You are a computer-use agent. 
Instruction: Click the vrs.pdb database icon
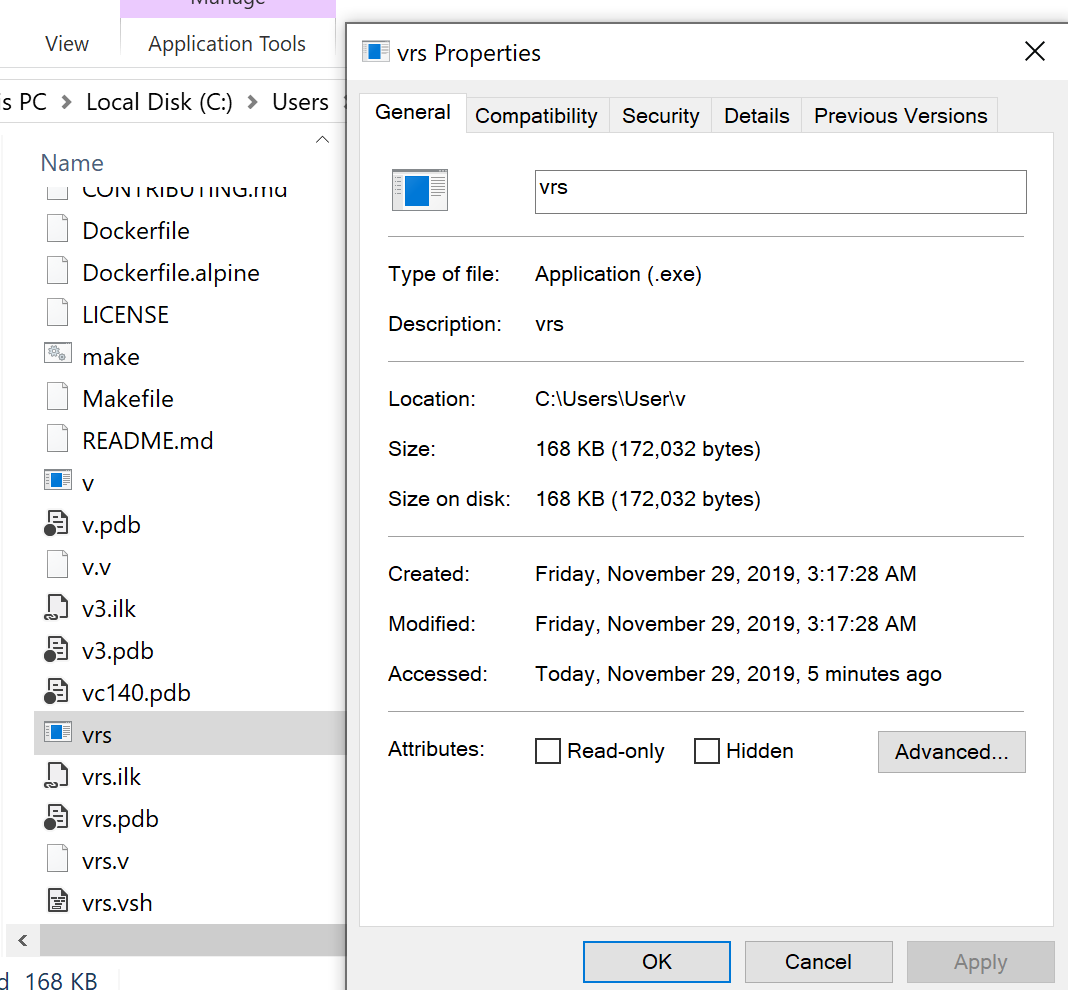pyautogui.click(x=57, y=818)
